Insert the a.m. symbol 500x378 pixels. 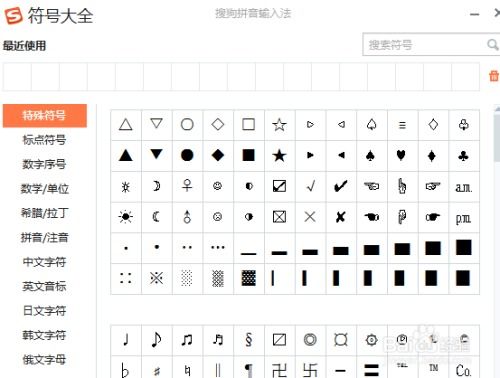coord(464,187)
